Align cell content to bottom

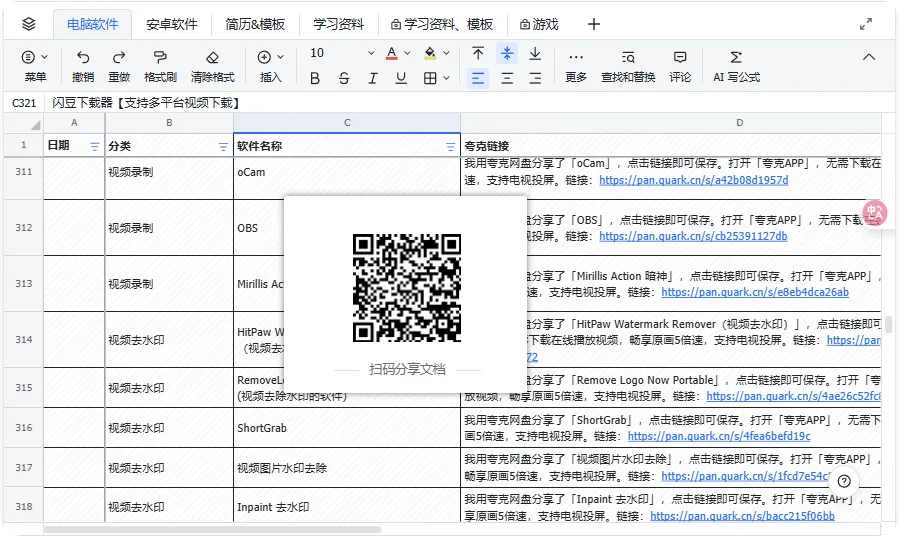click(x=535, y=53)
